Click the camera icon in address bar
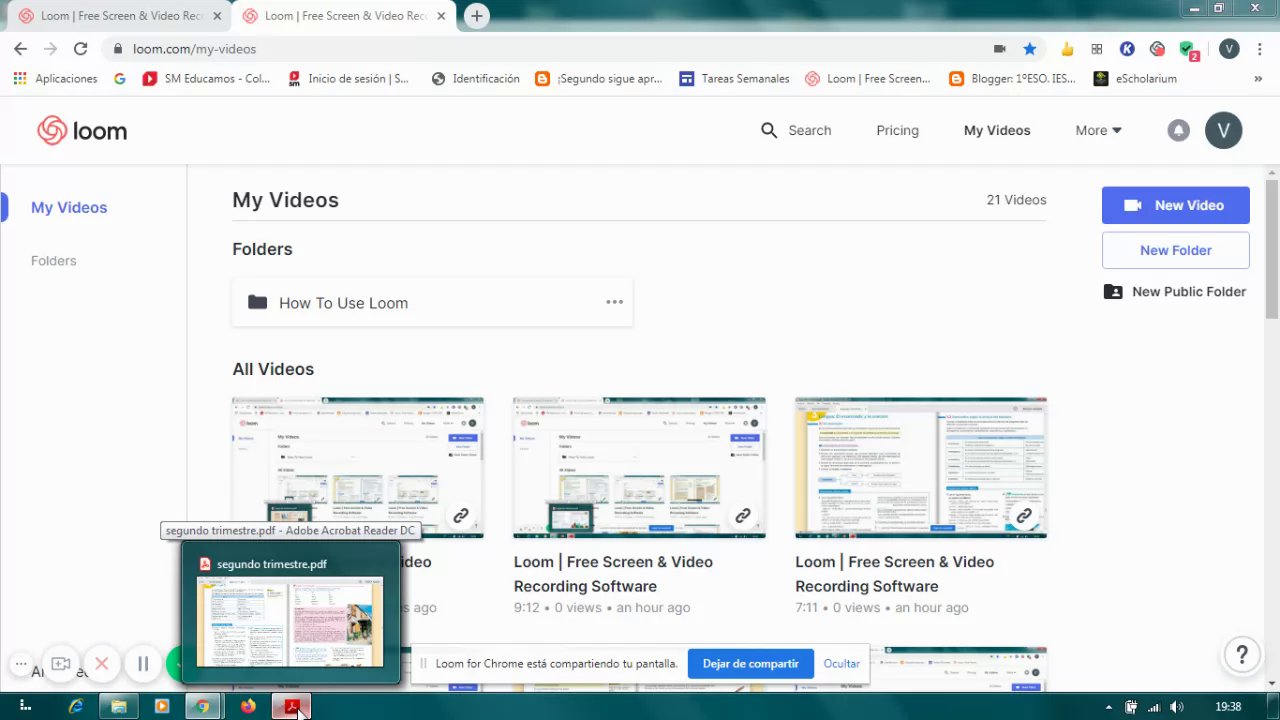 point(999,48)
